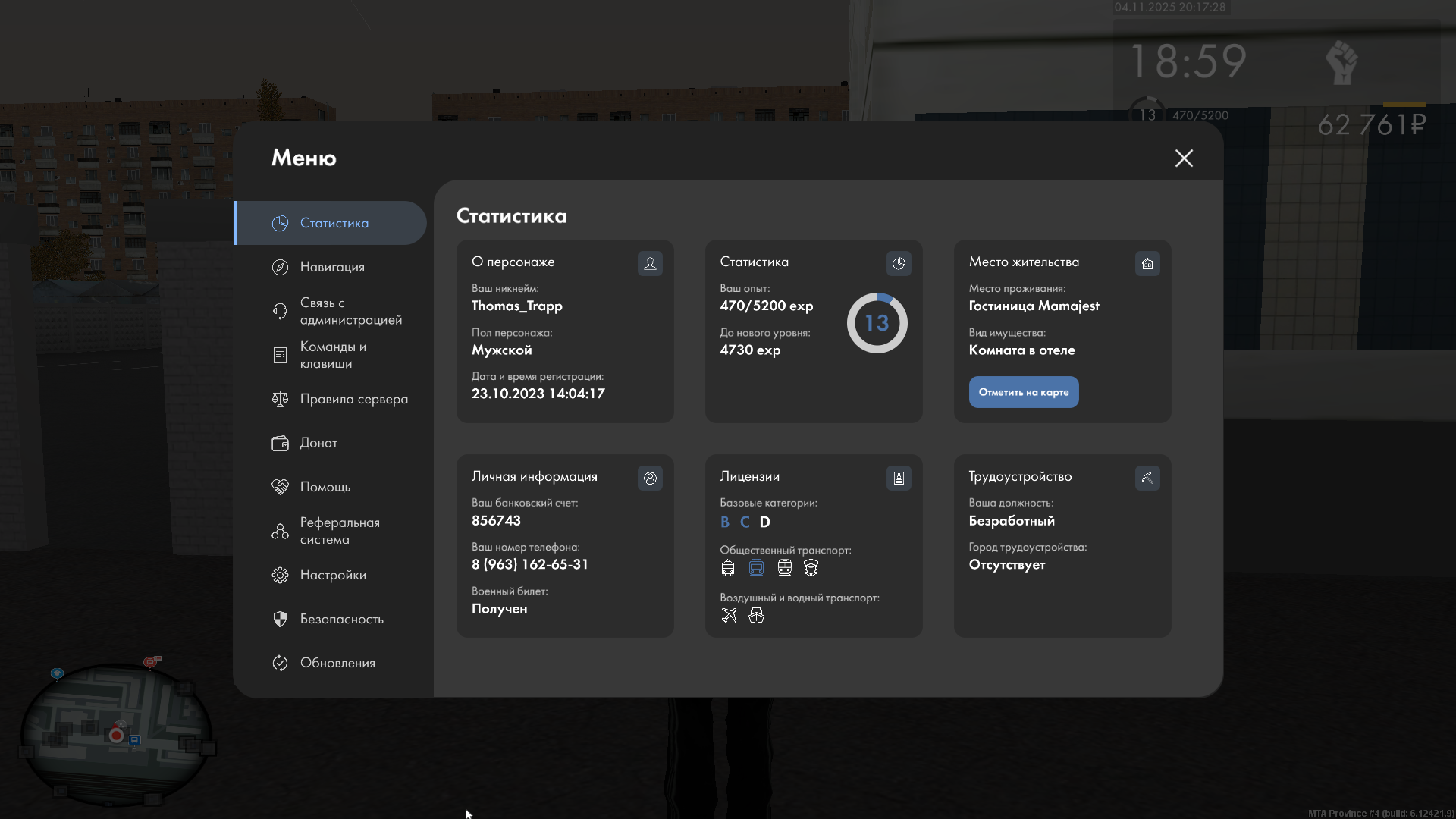This screenshot has height=819, width=1456.
Task: Click the О персонаже profile icon
Action: (650, 263)
